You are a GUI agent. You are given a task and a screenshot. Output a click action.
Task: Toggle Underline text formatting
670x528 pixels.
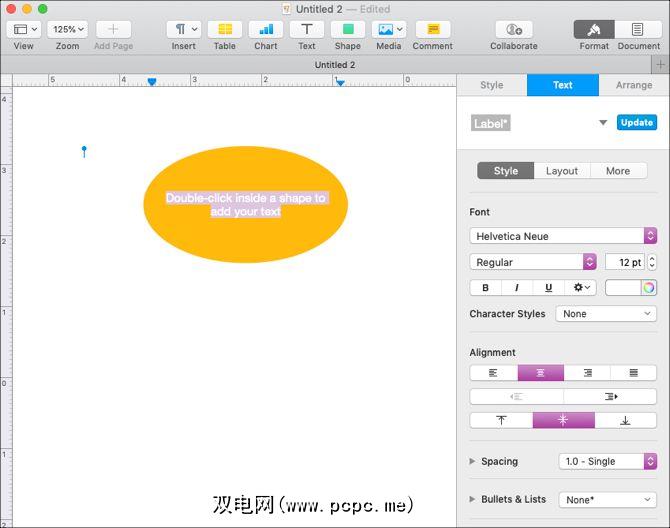[548, 288]
